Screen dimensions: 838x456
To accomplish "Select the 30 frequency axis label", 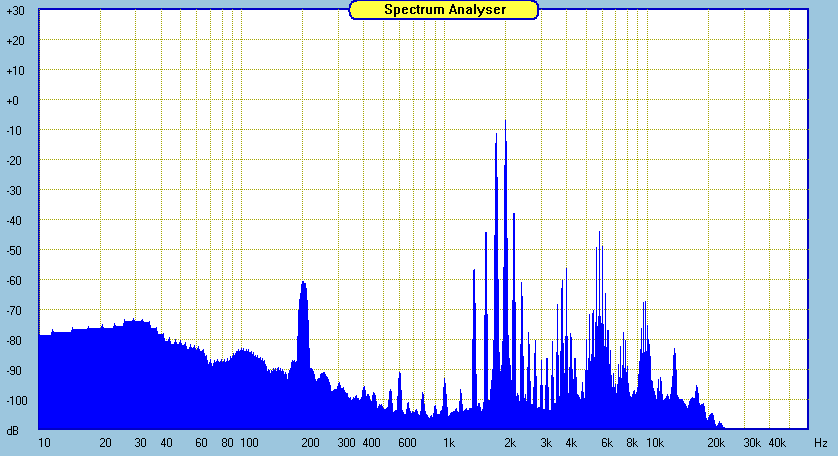I will coord(141,443).
